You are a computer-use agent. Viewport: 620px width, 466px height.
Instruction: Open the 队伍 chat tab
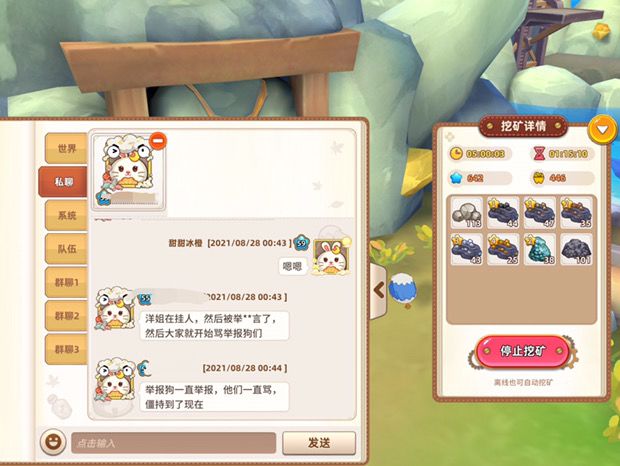tap(66, 249)
